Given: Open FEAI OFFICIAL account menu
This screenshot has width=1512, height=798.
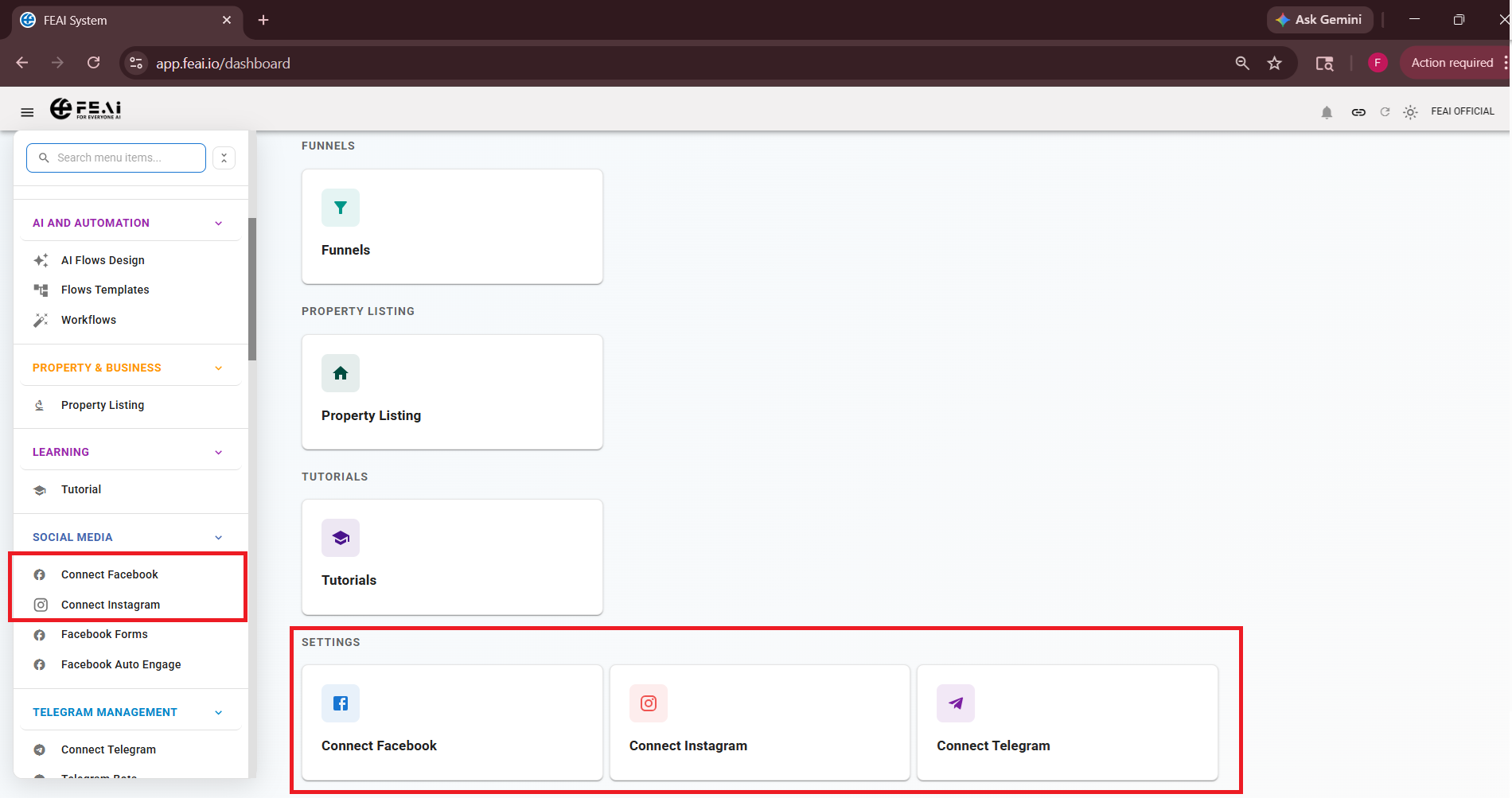Looking at the screenshot, I should (x=1463, y=111).
